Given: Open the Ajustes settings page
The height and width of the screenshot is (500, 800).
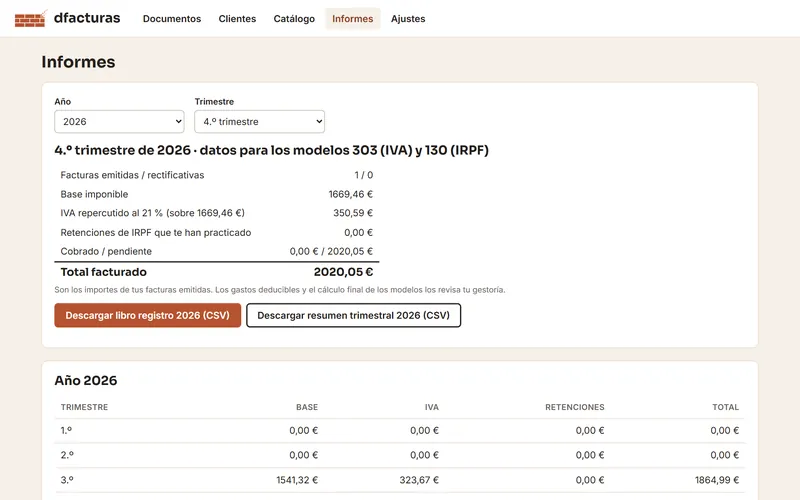Looking at the screenshot, I should tap(408, 19).
